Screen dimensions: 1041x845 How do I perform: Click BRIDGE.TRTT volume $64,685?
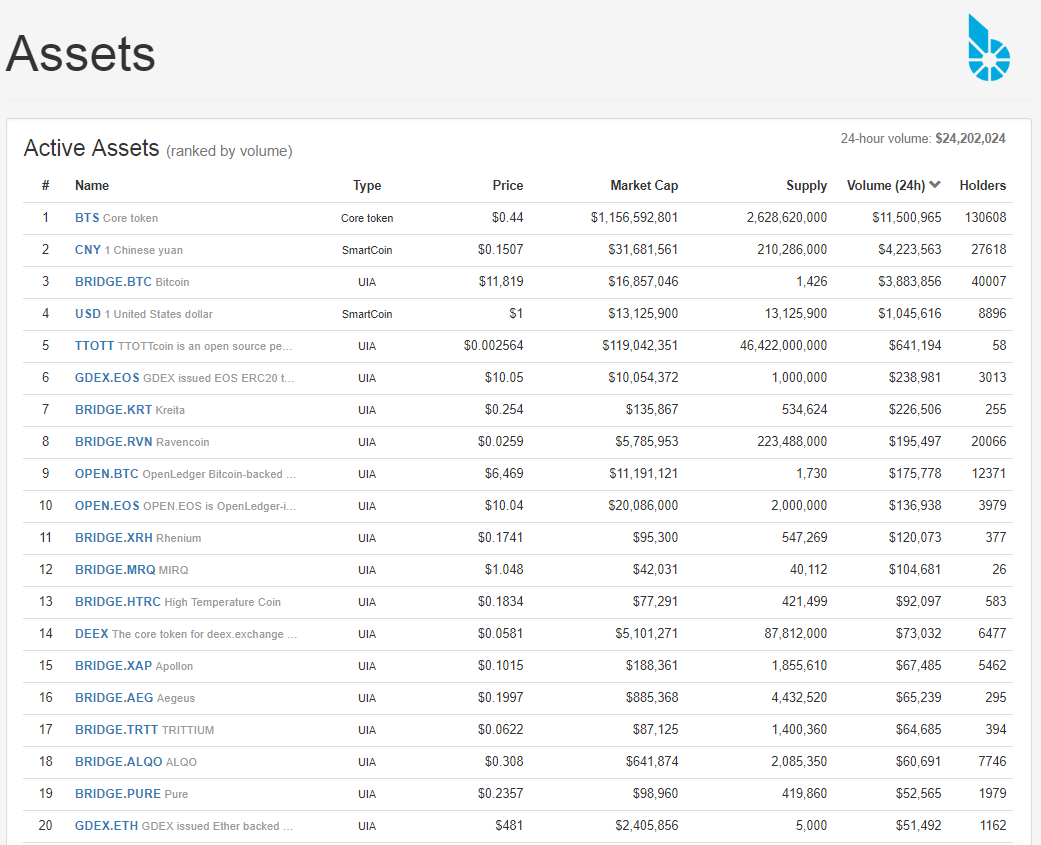[918, 730]
